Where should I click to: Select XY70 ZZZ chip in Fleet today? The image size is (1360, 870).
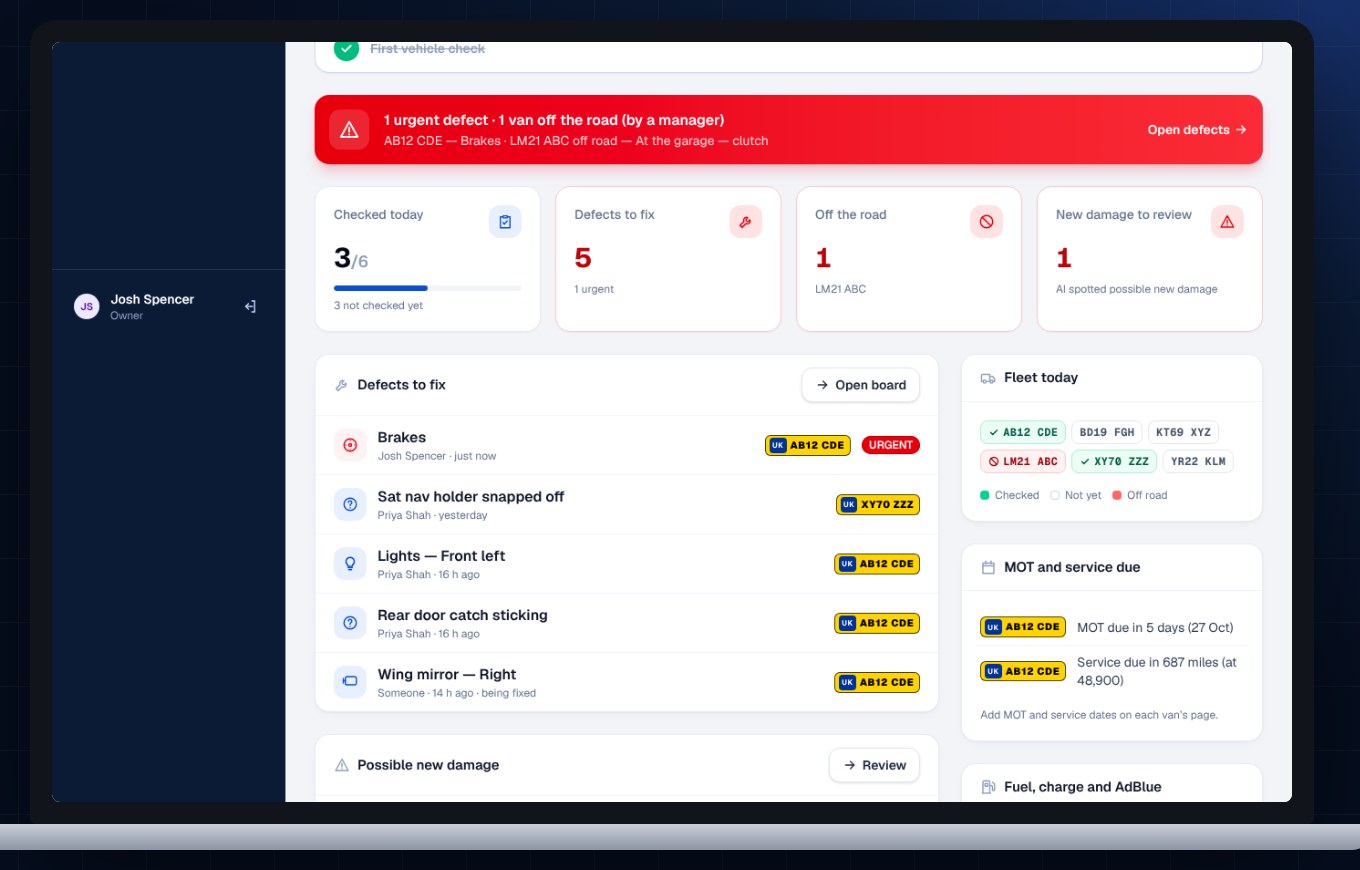[1114, 462]
